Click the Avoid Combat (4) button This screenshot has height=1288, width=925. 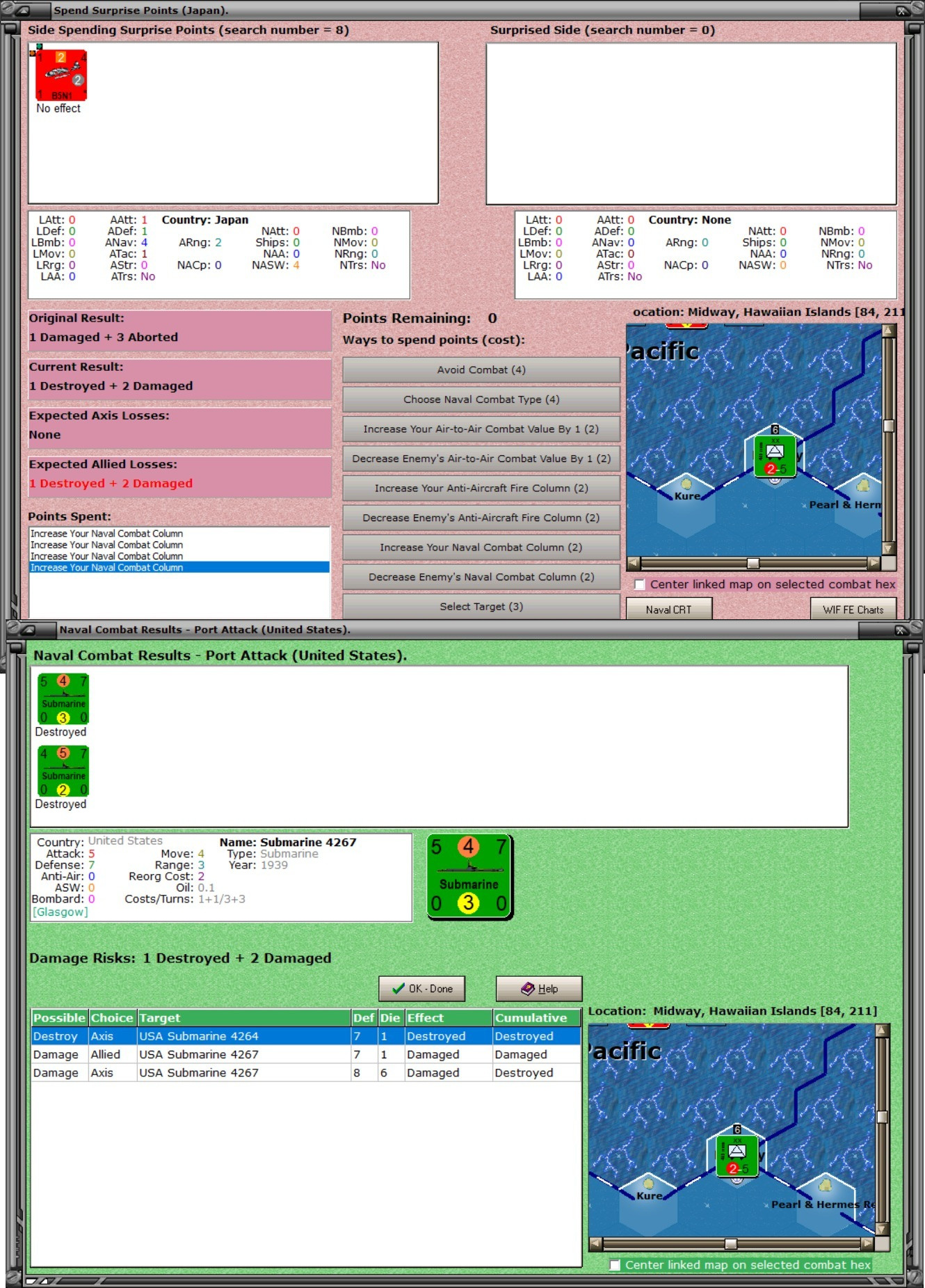(x=481, y=370)
